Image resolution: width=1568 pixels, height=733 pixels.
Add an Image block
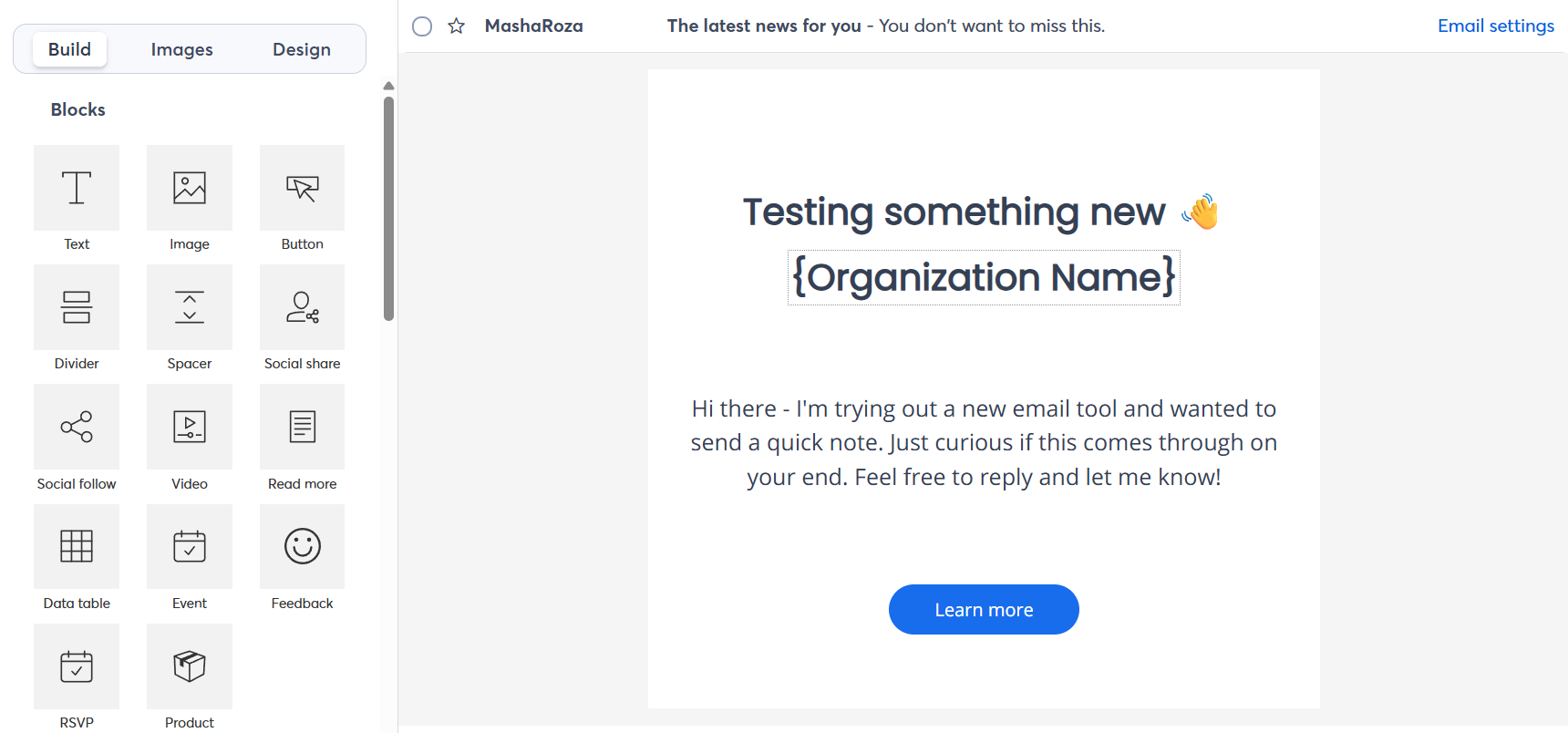(189, 188)
